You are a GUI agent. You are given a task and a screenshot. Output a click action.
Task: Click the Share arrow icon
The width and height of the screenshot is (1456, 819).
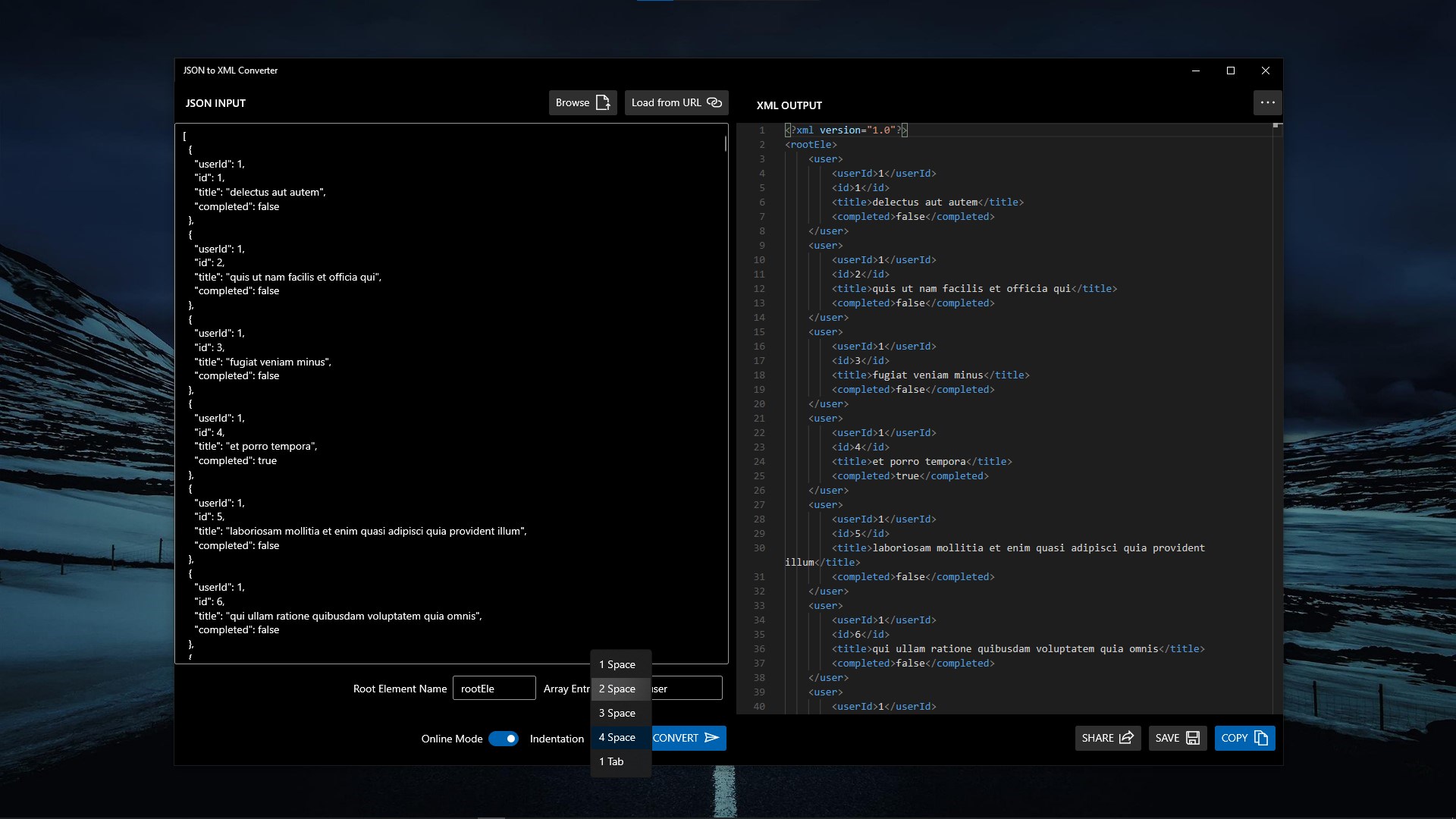[1127, 738]
